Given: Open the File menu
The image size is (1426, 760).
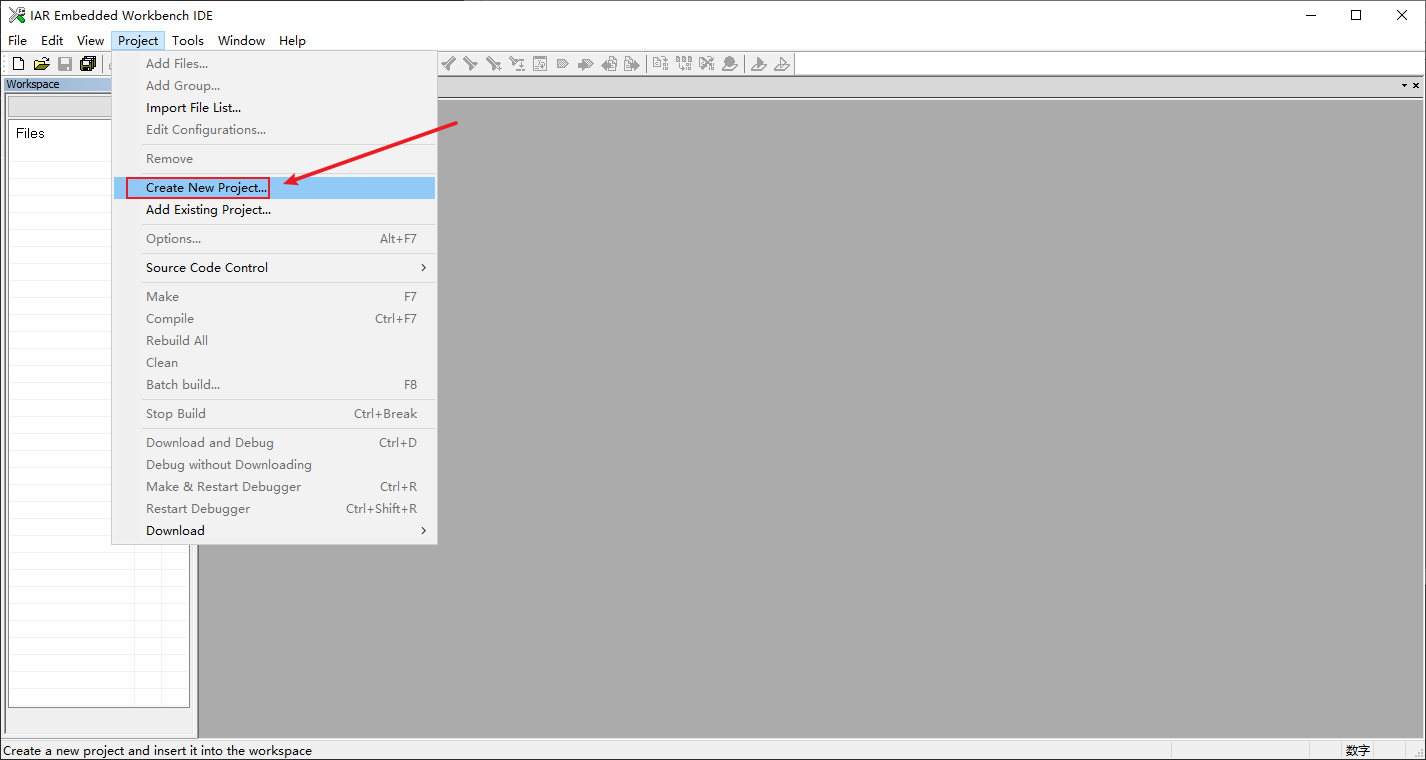Looking at the screenshot, I should click(18, 41).
